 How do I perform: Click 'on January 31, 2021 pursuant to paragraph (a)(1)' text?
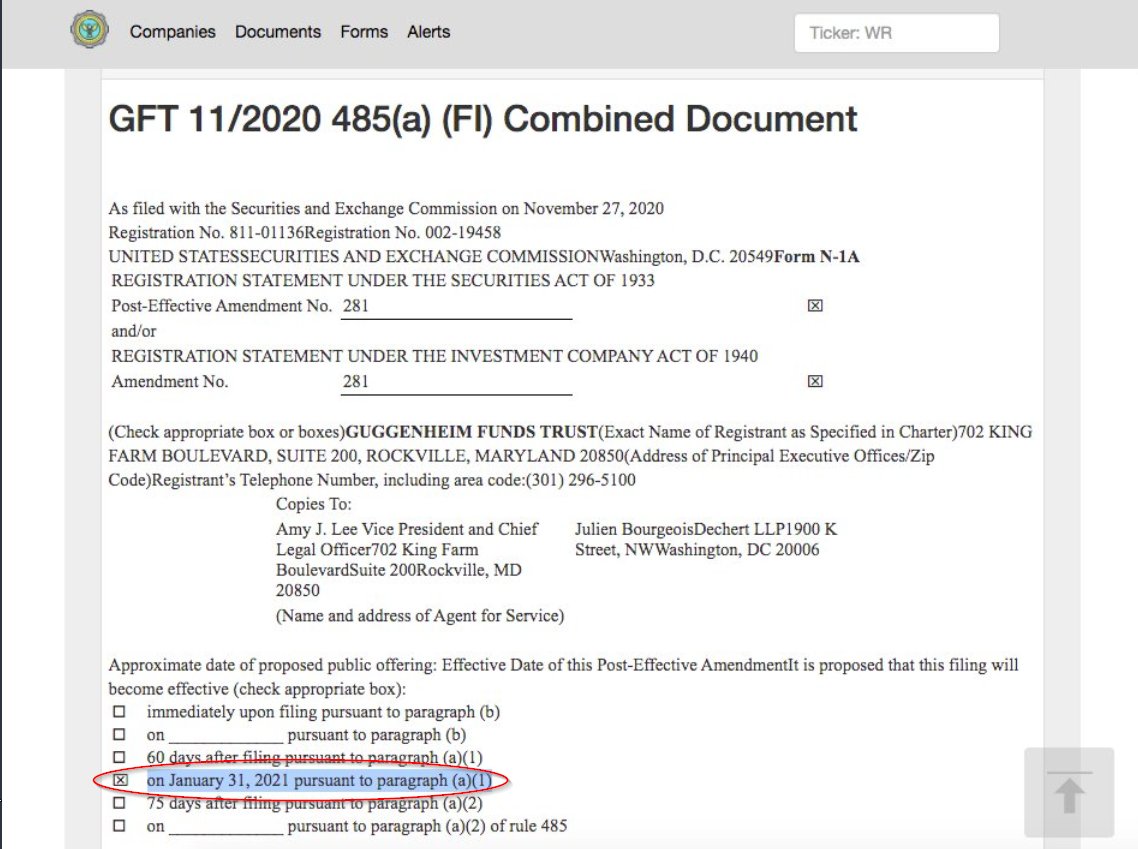319,780
